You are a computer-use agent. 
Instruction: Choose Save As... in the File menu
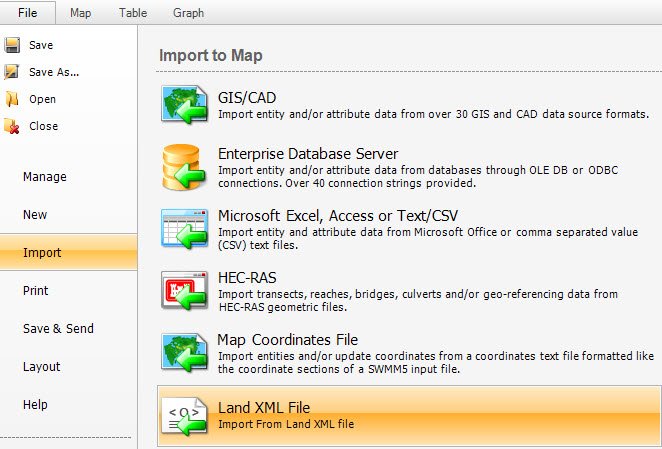[x=54, y=72]
